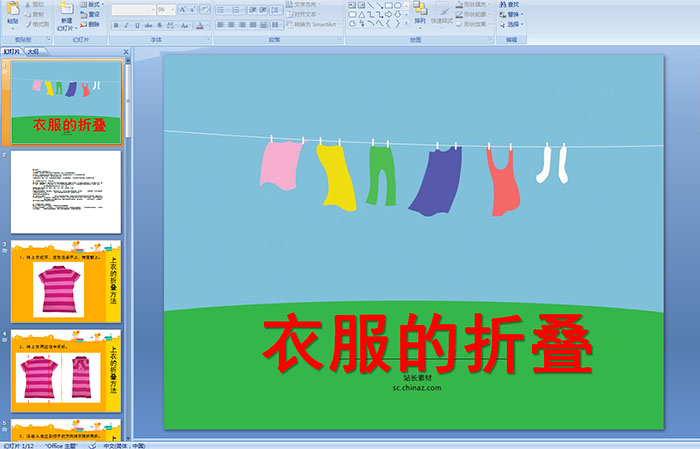Click the Delete (删除) slide button
Screen dimensions: 700x449
[x=90, y=24]
